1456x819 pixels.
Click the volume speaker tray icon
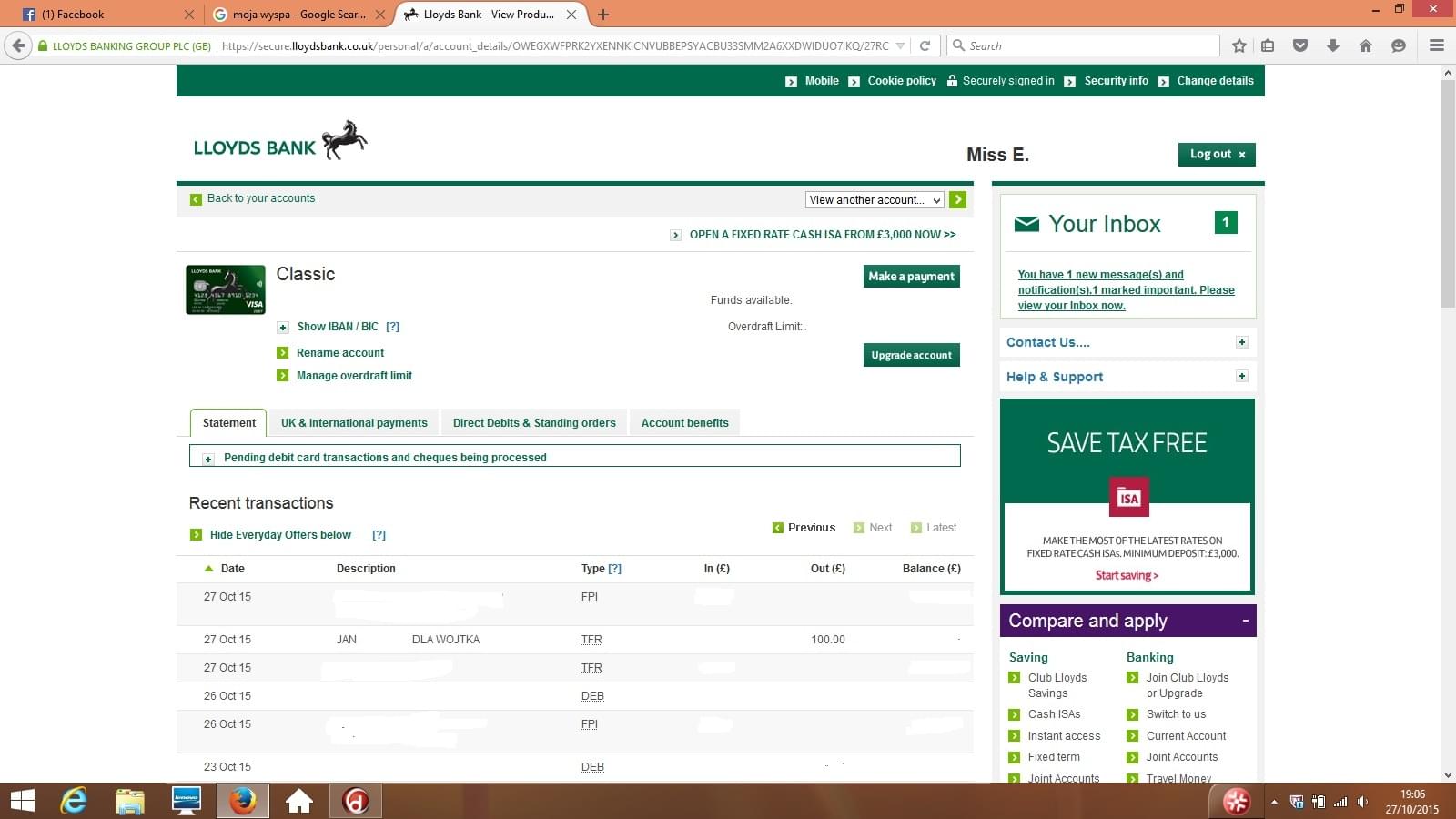1362,802
